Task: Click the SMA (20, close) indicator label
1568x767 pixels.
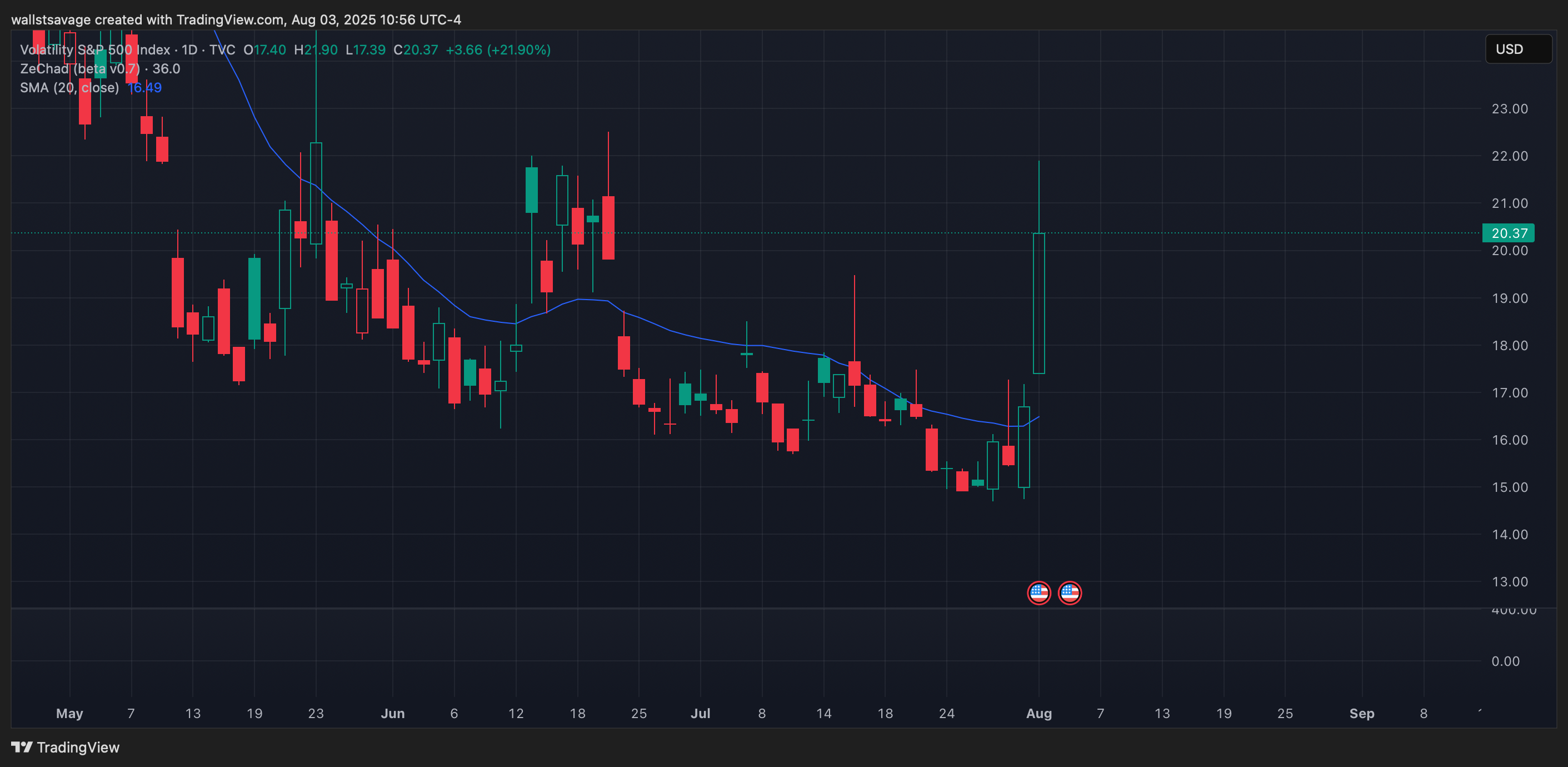Action: coord(69,88)
